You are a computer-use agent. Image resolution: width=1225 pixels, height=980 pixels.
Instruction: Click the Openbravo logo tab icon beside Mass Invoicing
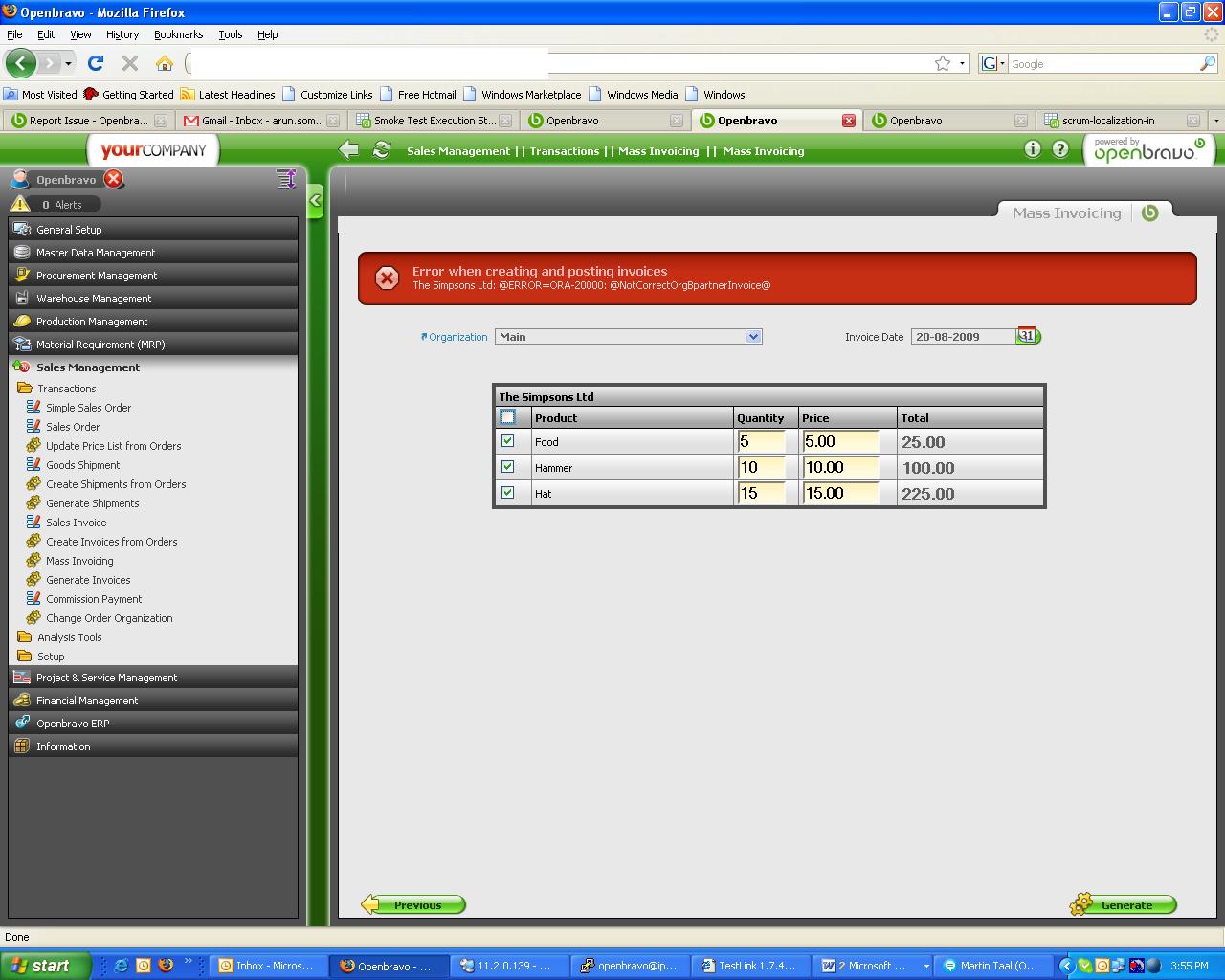(1150, 212)
